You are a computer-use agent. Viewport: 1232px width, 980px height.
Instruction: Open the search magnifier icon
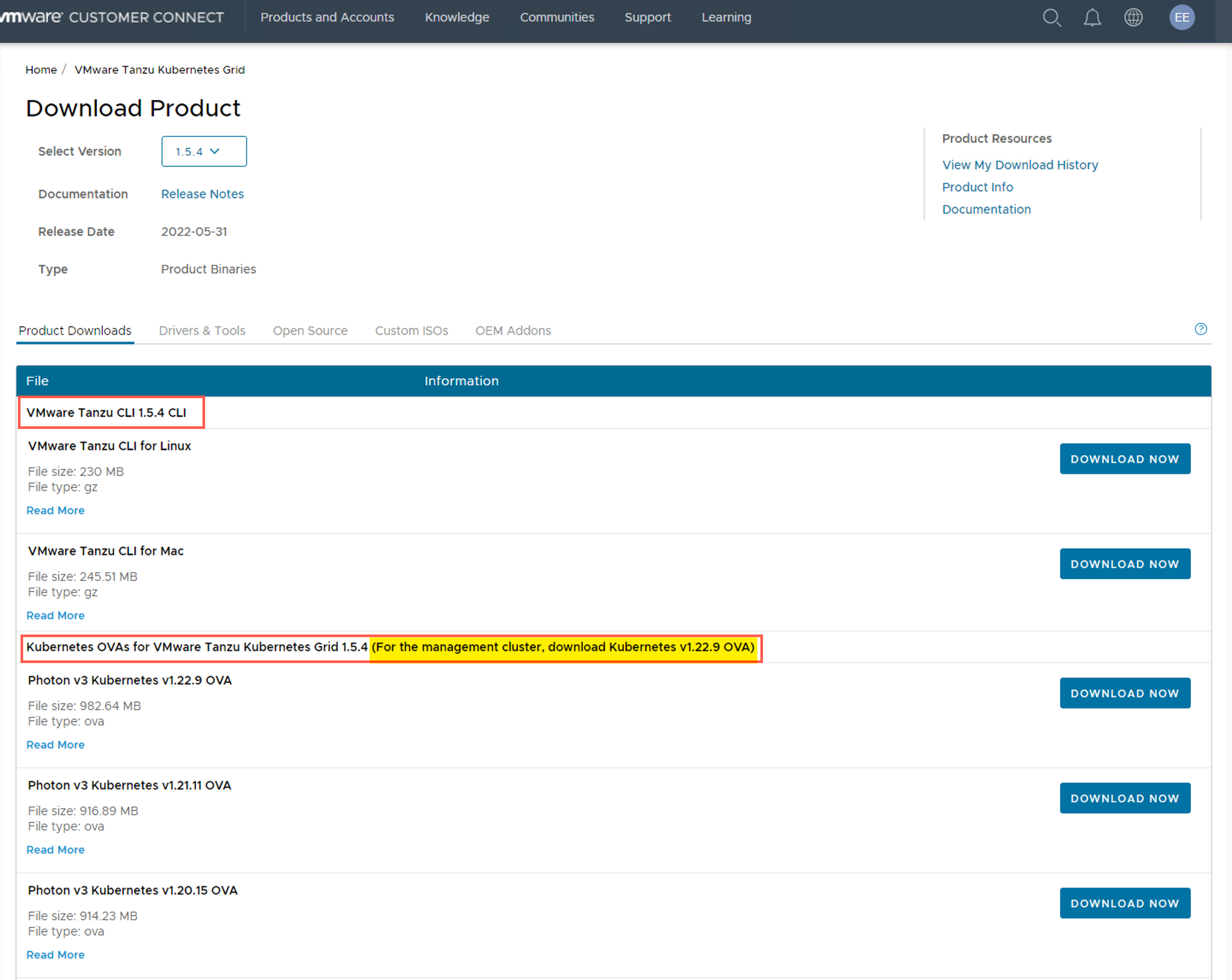pyautogui.click(x=1051, y=18)
